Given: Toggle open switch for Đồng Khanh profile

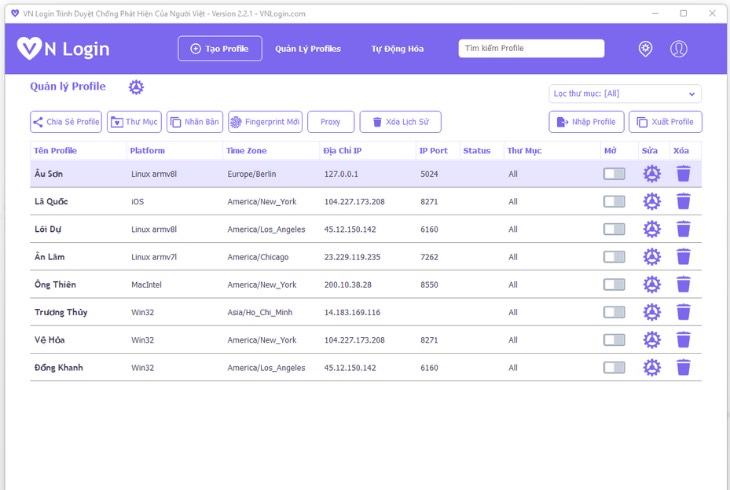Looking at the screenshot, I should (614, 368).
